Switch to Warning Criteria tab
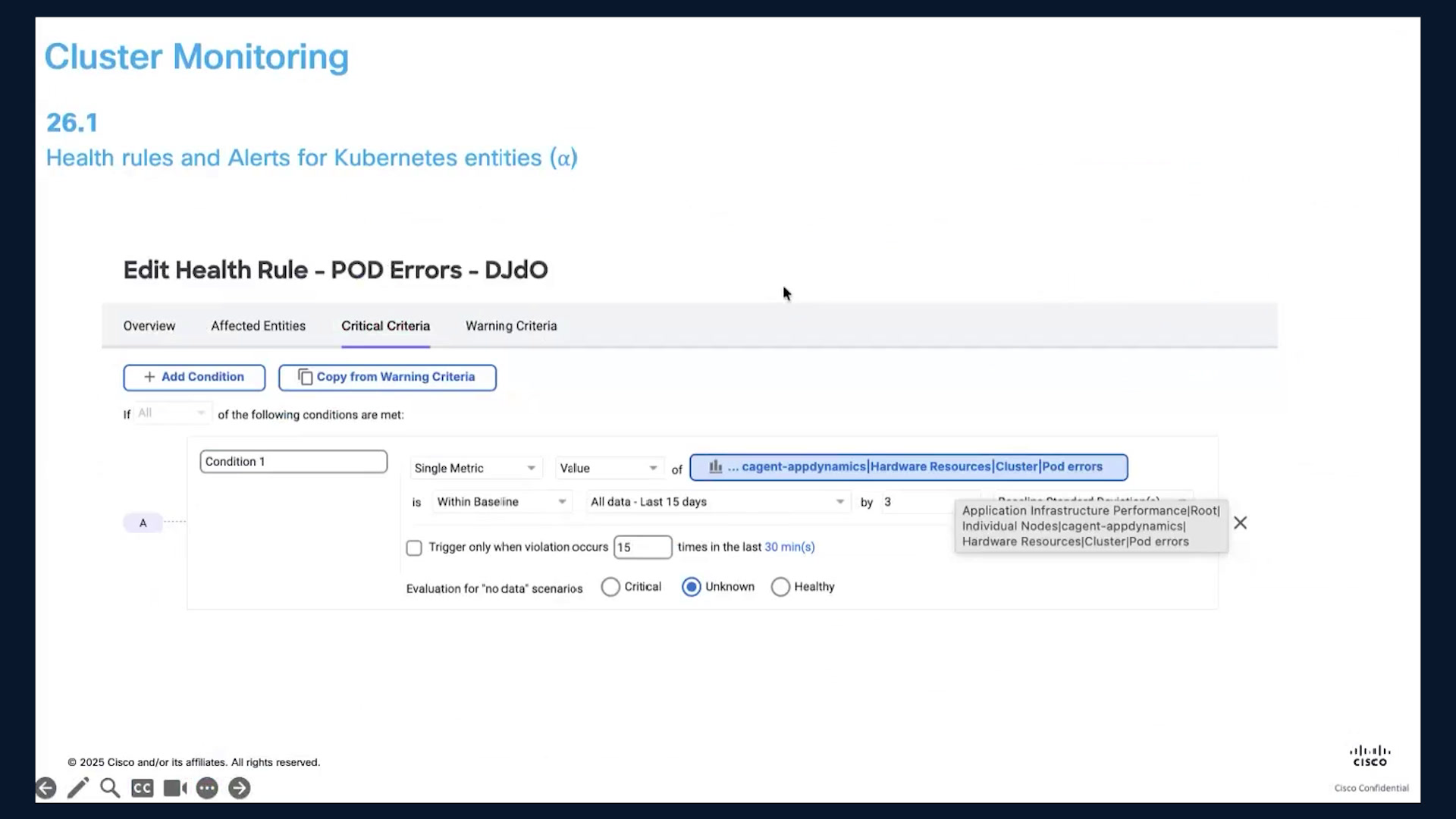 [x=511, y=326]
